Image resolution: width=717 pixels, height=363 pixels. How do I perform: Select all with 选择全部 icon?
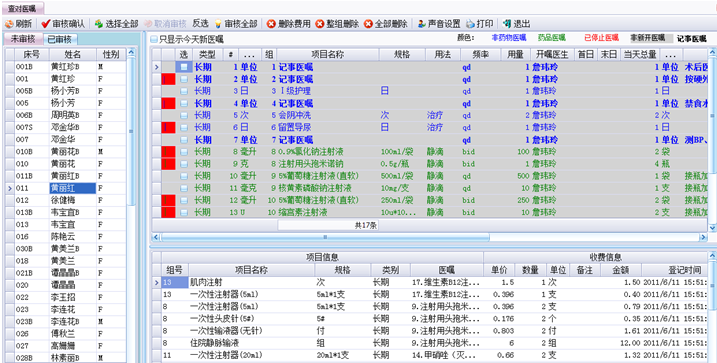point(99,24)
